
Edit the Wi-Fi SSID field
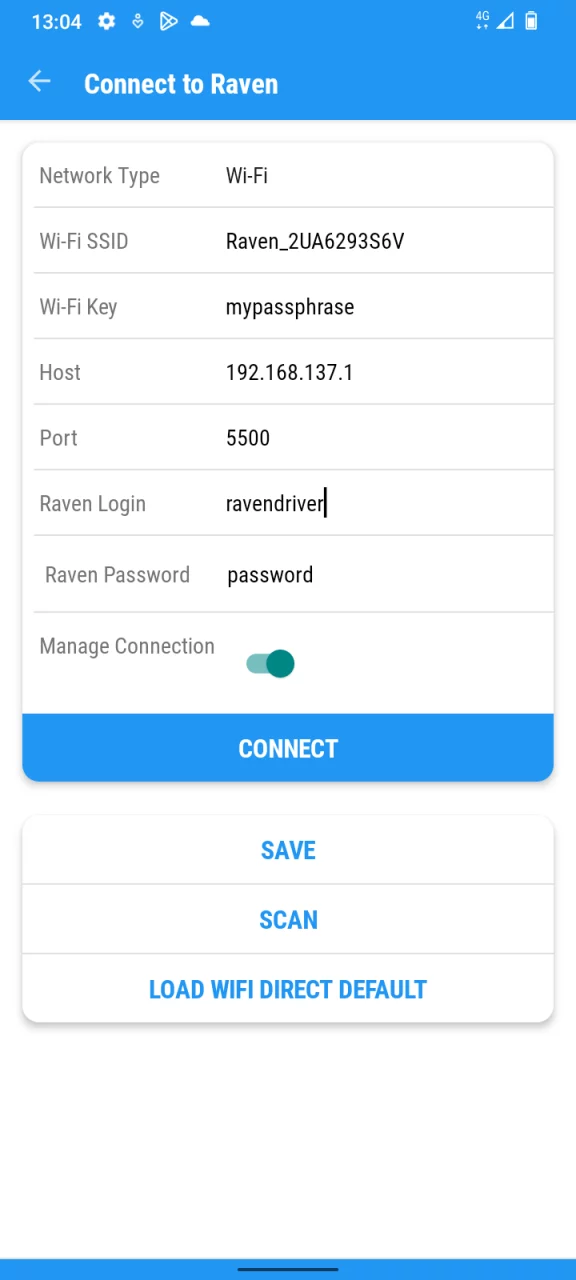coord(384,241)
